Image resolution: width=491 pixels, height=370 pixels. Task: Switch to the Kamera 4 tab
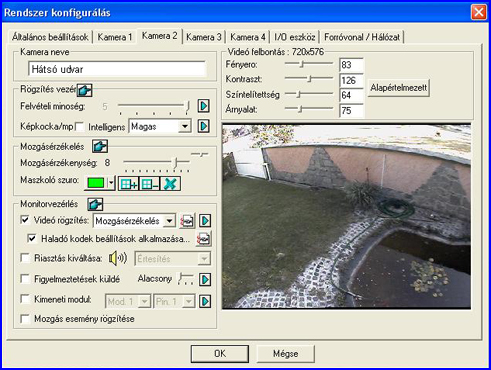(x=248, y=37)
